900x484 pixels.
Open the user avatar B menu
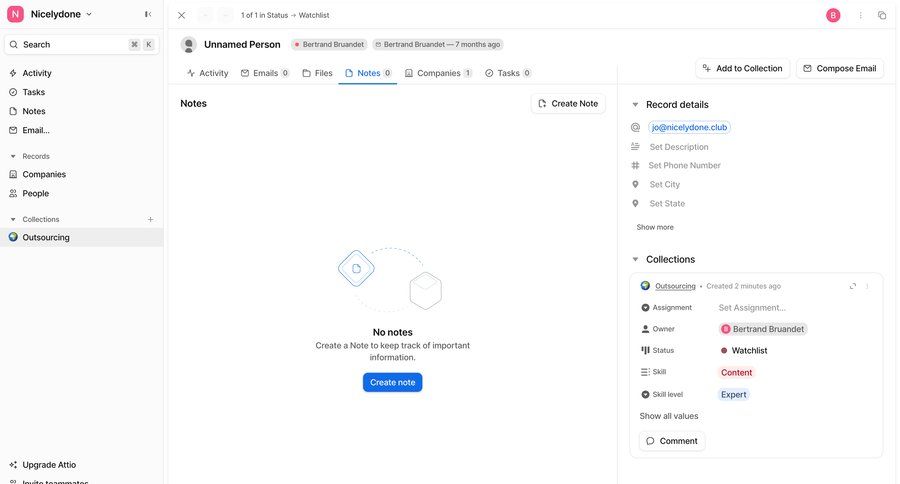tap(833, 16)
